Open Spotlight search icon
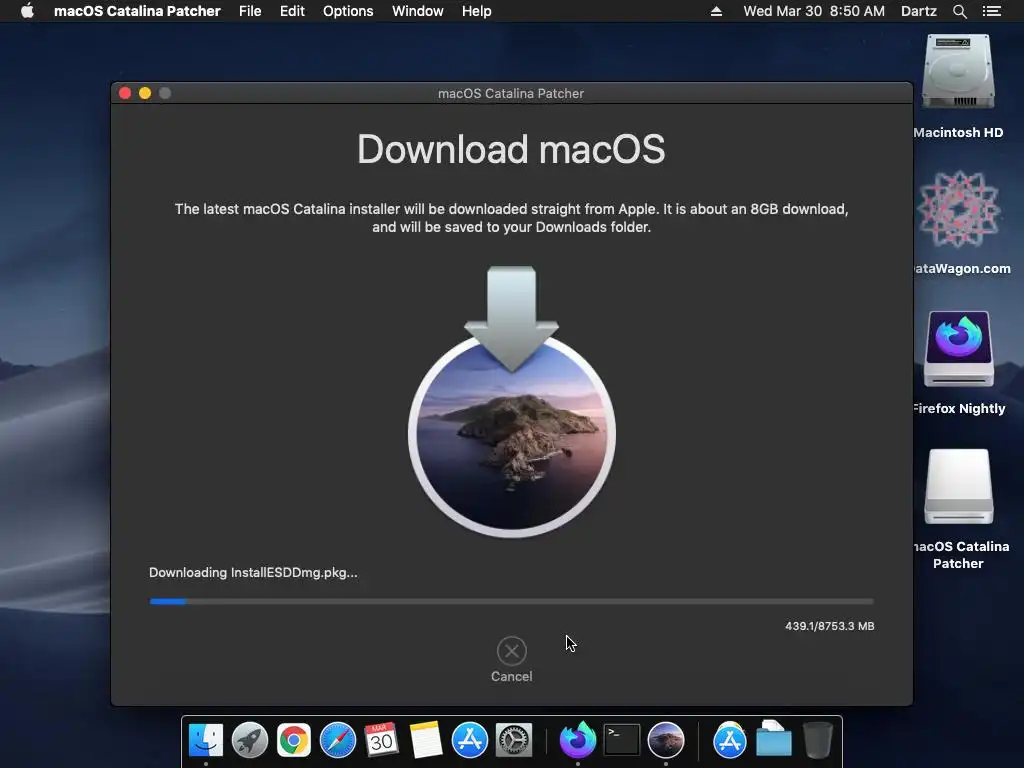 pyautogui.click(x=959, y=11)
